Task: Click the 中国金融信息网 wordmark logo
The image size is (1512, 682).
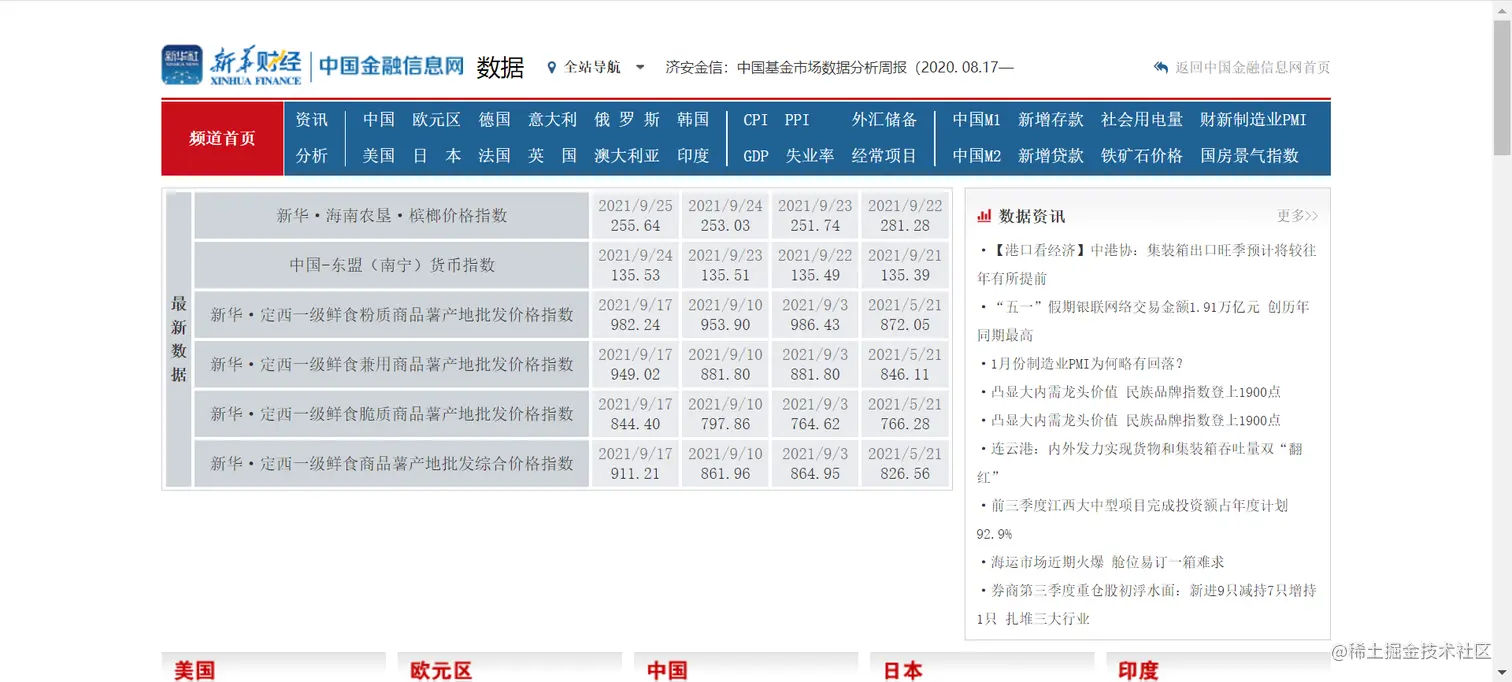Action: click(390, 66)
